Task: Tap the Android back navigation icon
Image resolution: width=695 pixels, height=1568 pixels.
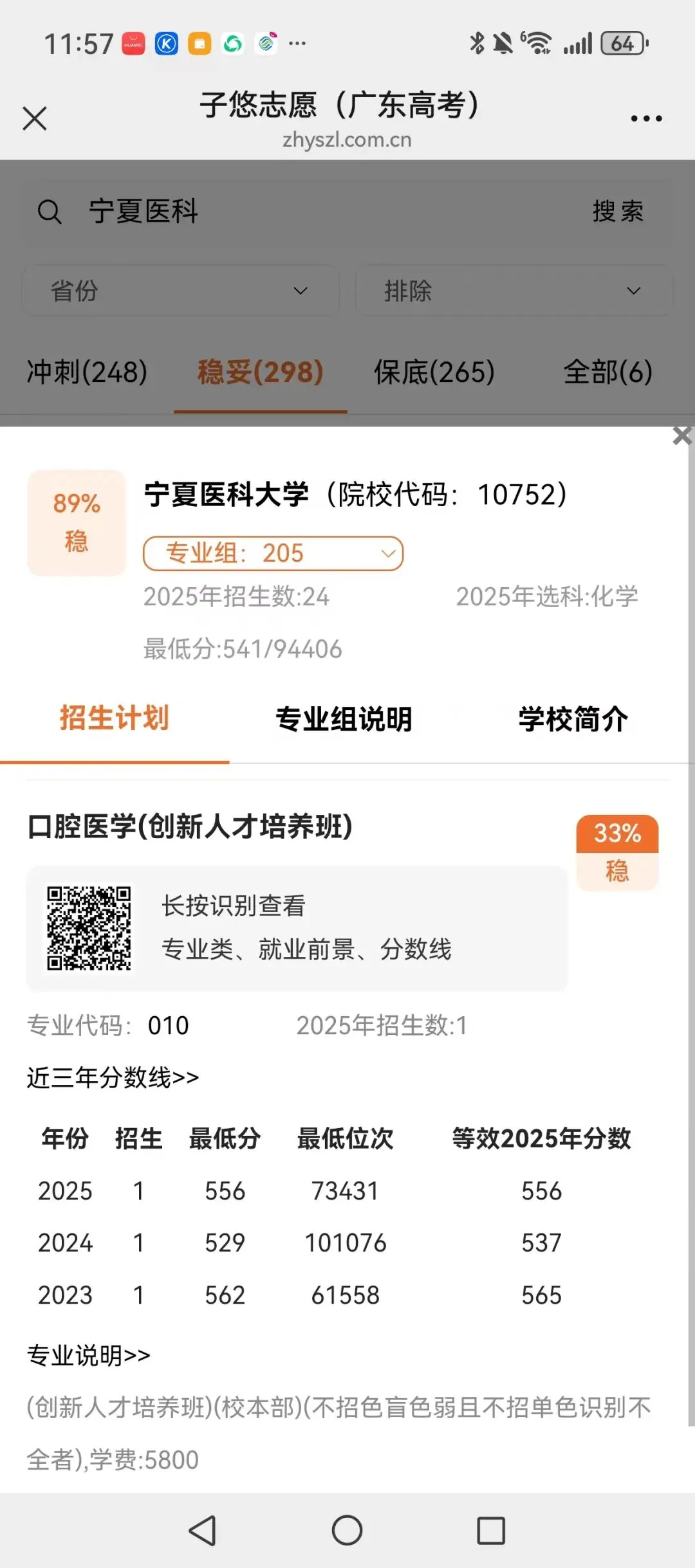Action: [203, 1530]
